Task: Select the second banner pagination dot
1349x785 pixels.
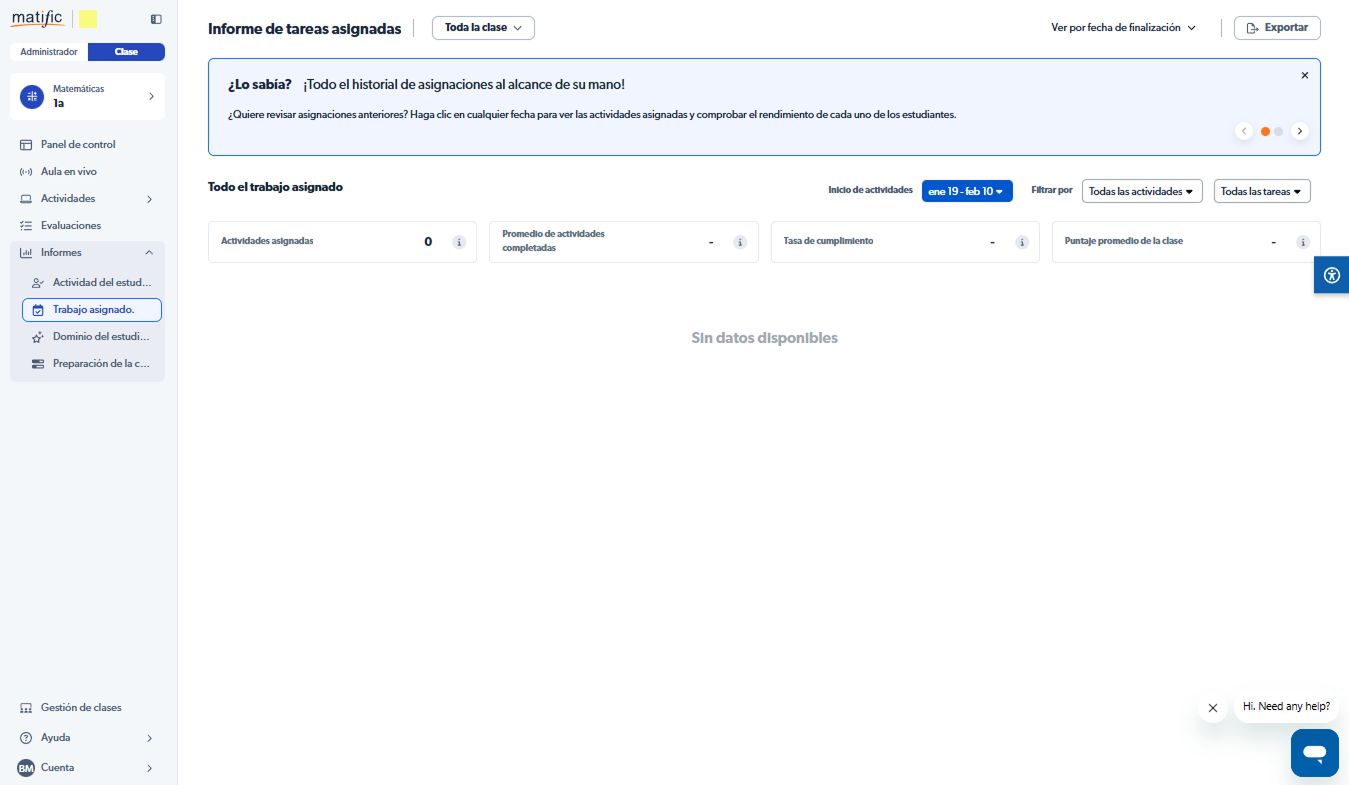Action: [1278, 131]
